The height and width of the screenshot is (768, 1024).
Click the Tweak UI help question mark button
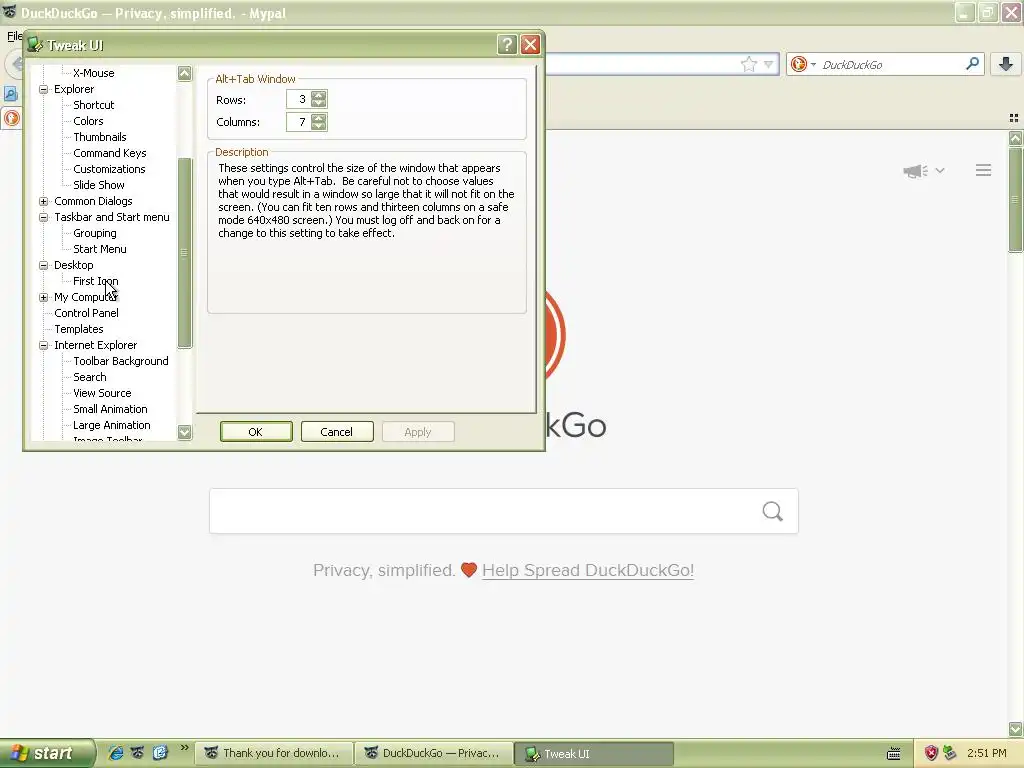(507, 44)
